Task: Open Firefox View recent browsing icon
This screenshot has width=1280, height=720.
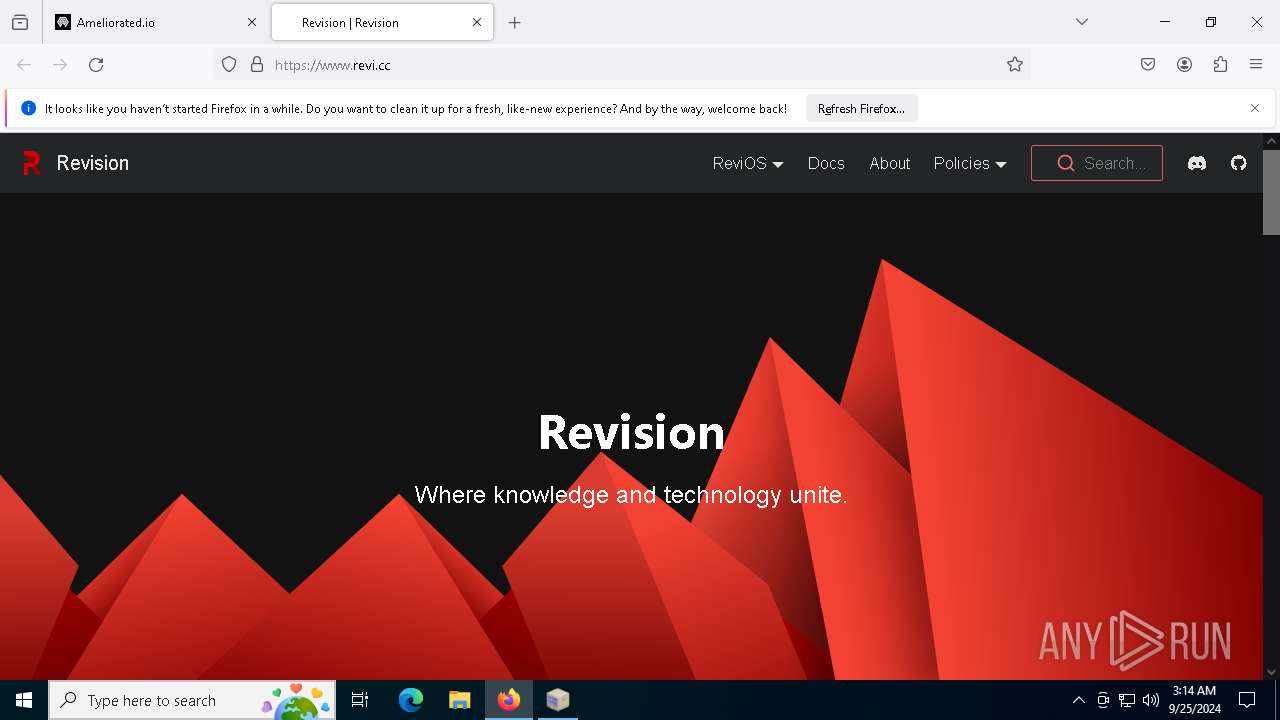Action: (20, 22)
